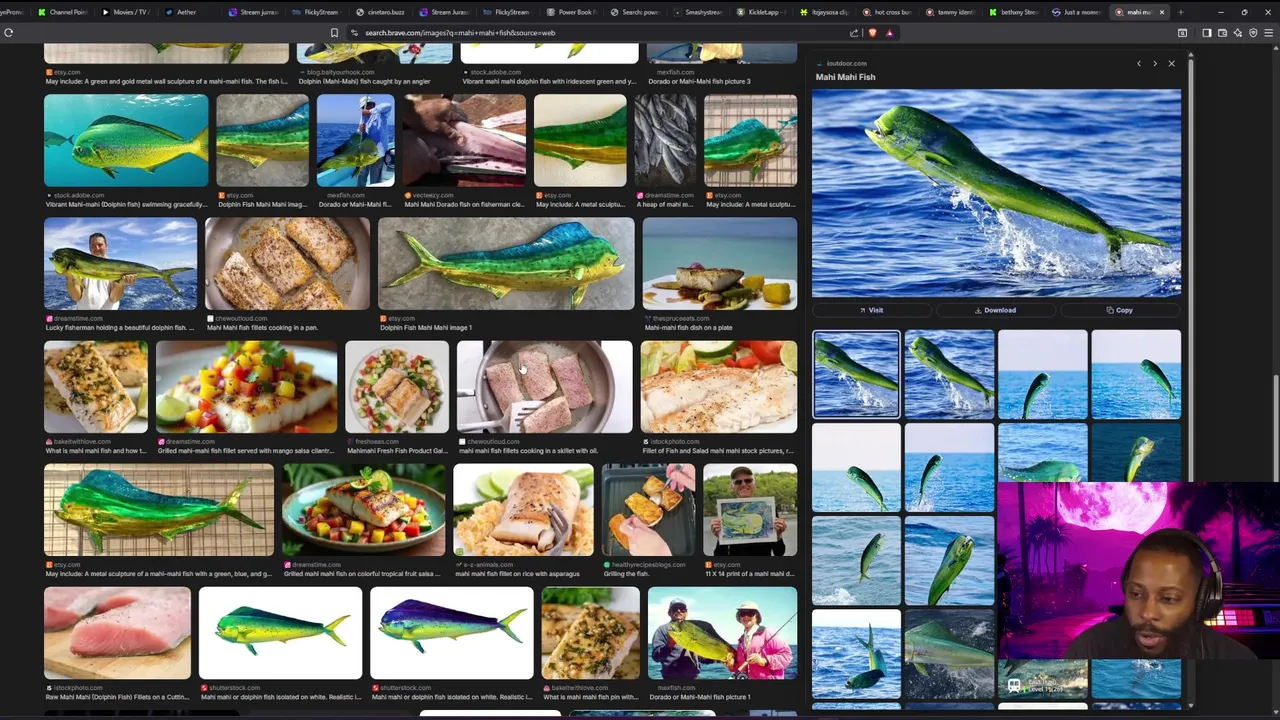The image size is (1280, 720).
Task: Open the 'Mahi Mahi fish fillets cooking in a pan' image
Action: point(287,264)
